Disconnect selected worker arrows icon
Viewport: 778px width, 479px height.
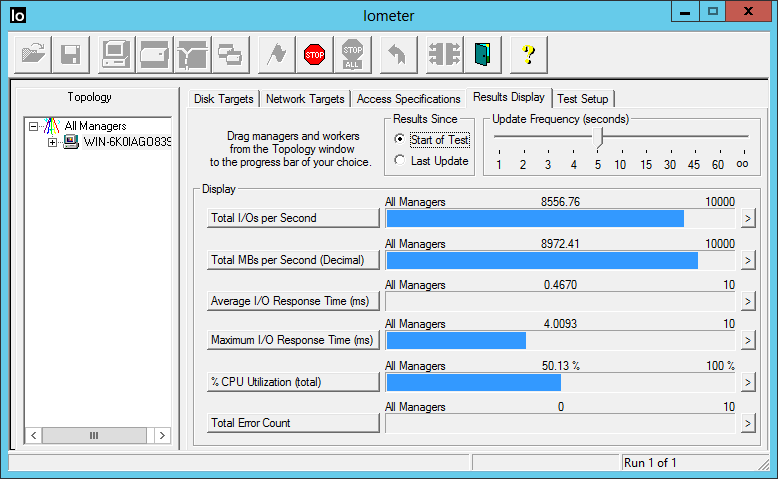[445, 55]
